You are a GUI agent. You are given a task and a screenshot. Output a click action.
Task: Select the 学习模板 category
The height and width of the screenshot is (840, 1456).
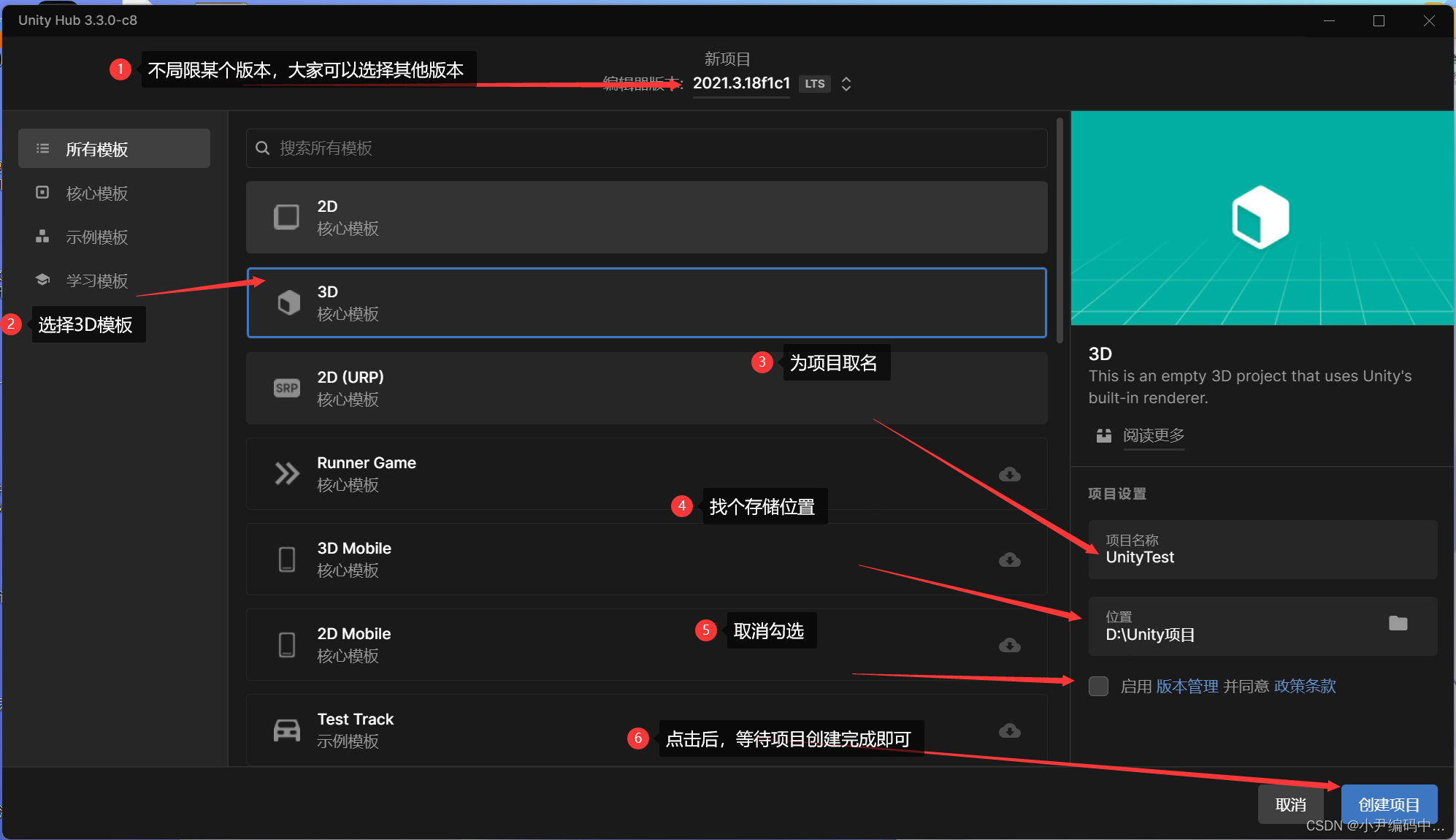[x=114, y=280]
